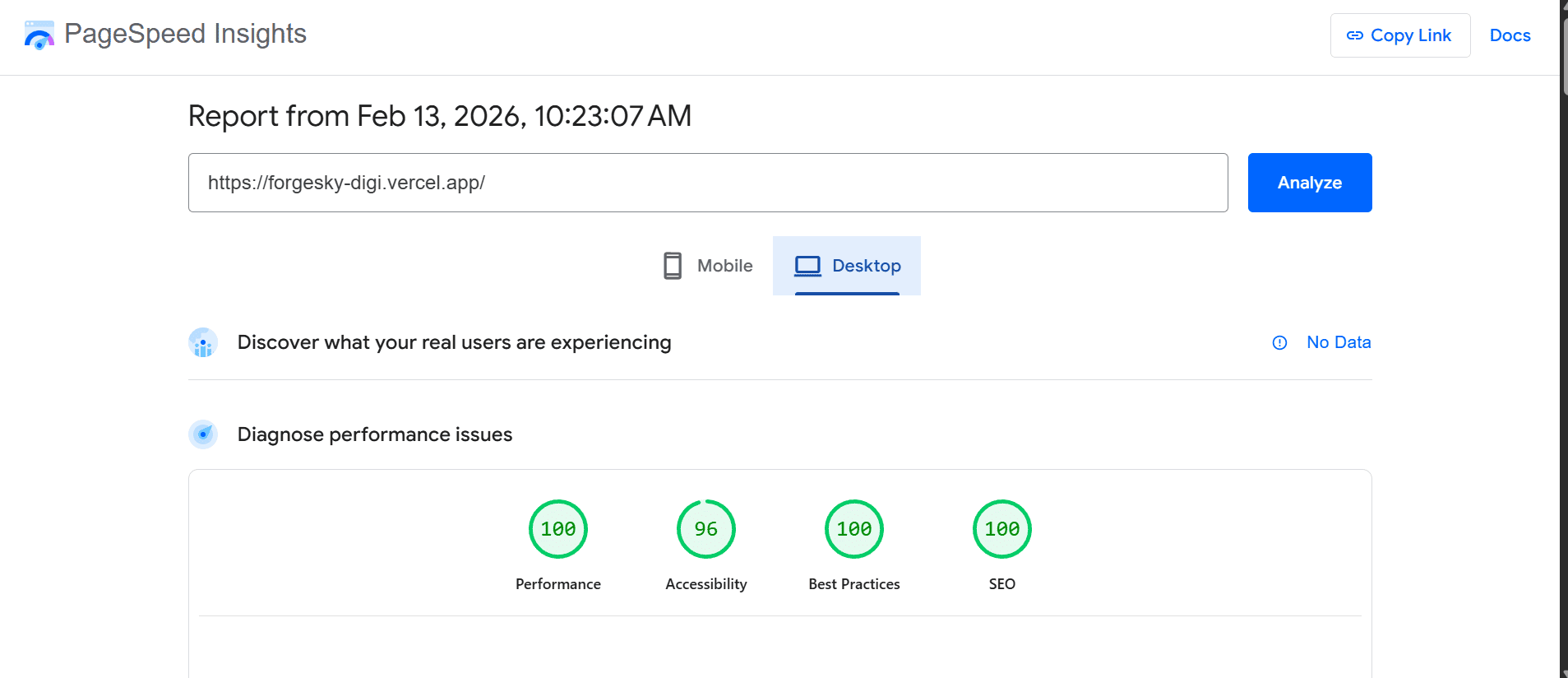Click the URL input field
Image resolution: width=1568 pixels, height=678 pixels.
(708, 183)
